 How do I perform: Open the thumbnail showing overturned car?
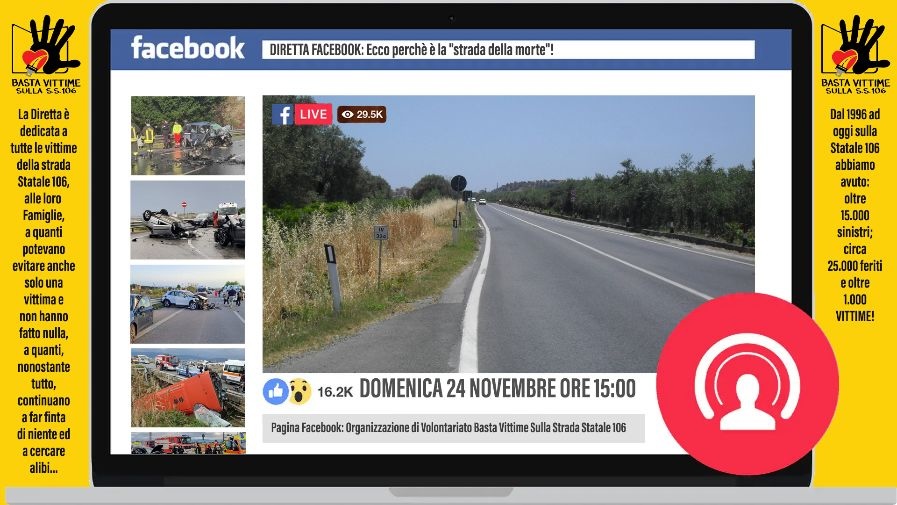(188, 220)
